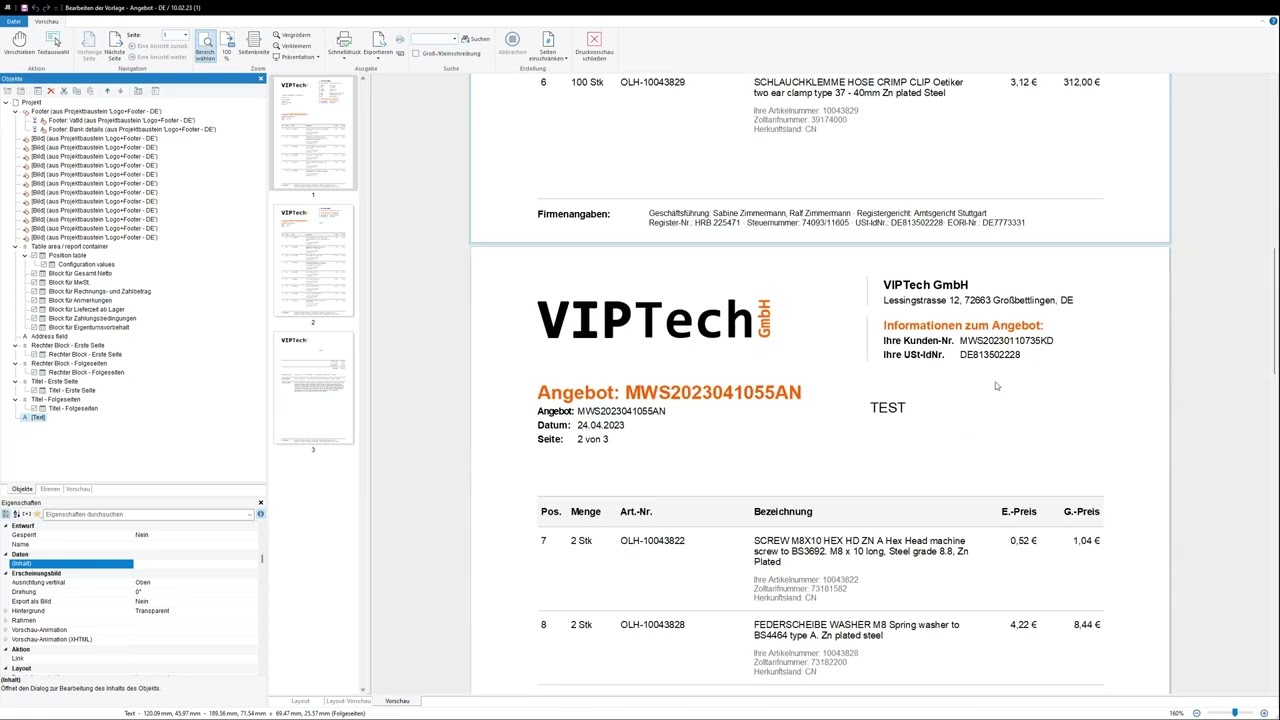Click the cut scissors icon in Objekte toolbar
Viewport: 1280px width, 720px height.
point(63,91)
